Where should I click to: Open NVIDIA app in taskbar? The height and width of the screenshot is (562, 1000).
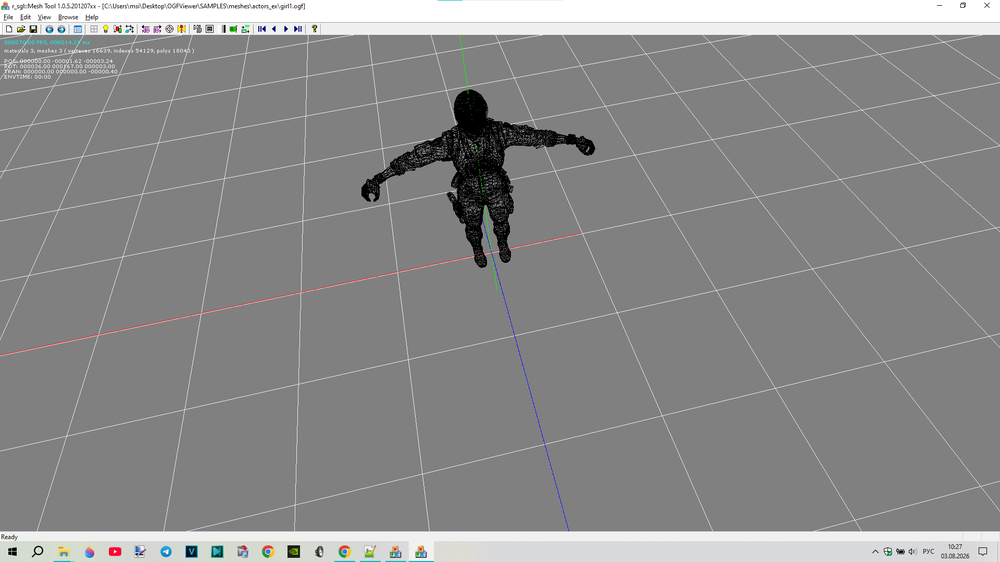(x=293, y=552)
